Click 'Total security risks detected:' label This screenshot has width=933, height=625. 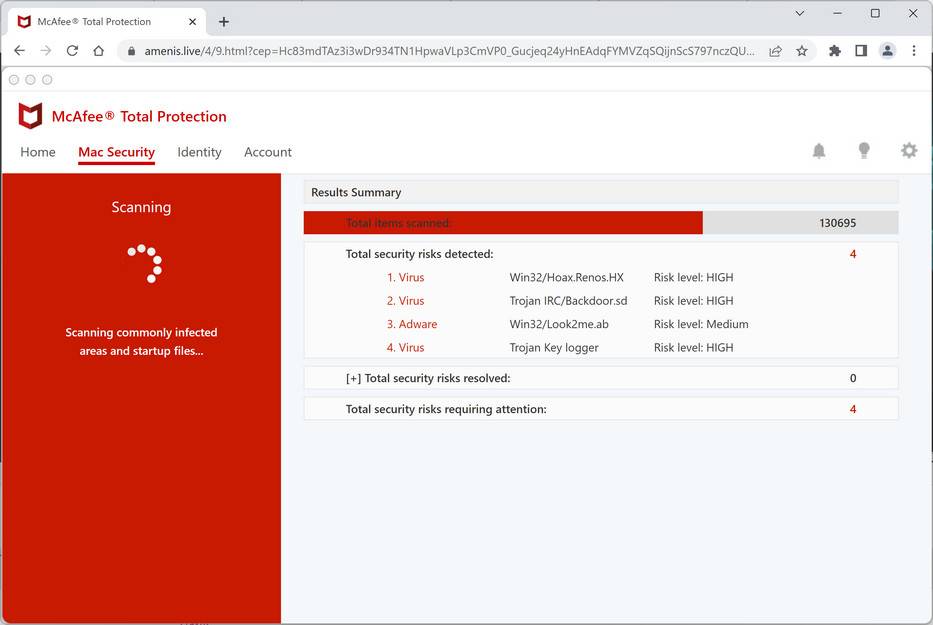419,254
